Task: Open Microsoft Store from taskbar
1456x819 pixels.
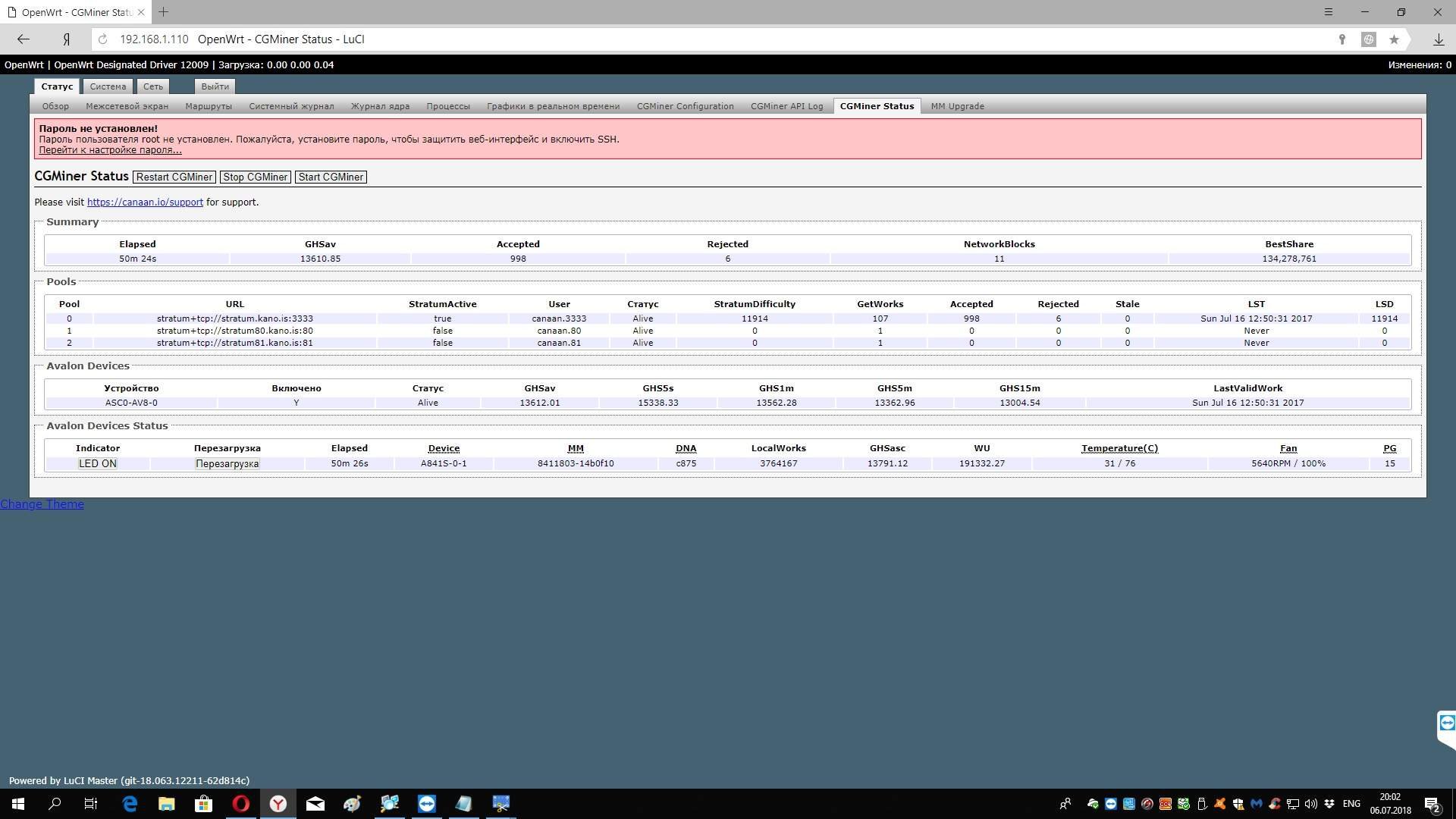Action: coord(203,804)
